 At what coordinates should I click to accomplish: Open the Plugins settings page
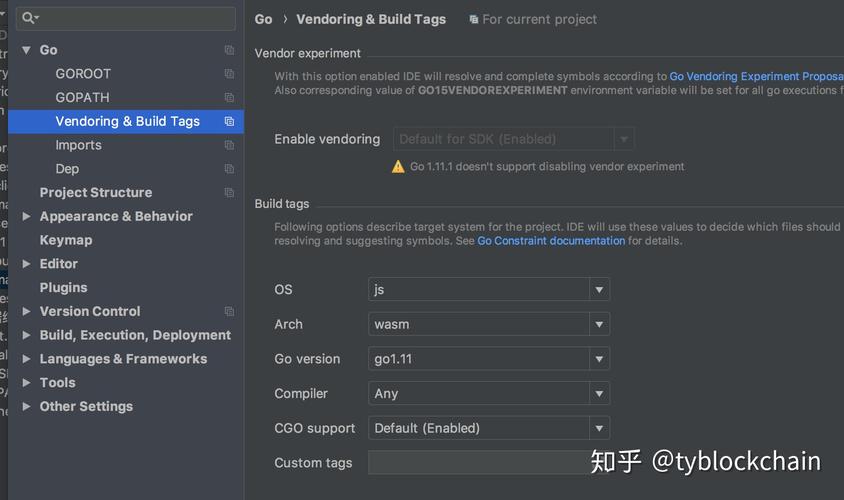click(x=64, y=287)
